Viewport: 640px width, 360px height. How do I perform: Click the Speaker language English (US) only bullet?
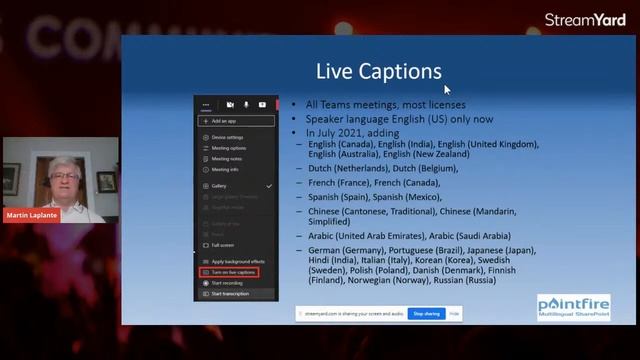400,119
